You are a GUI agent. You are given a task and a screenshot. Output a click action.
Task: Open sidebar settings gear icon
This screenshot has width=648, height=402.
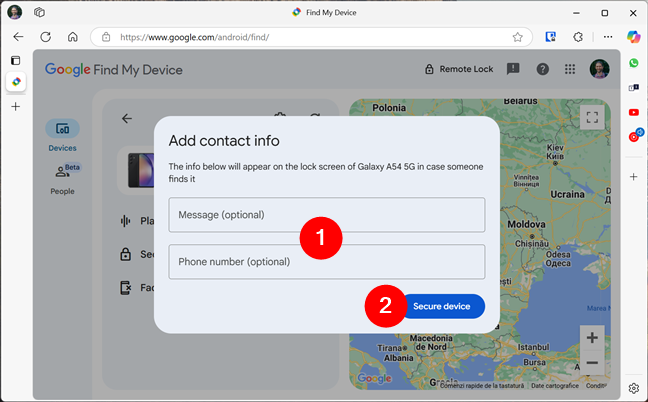(634, 388)
